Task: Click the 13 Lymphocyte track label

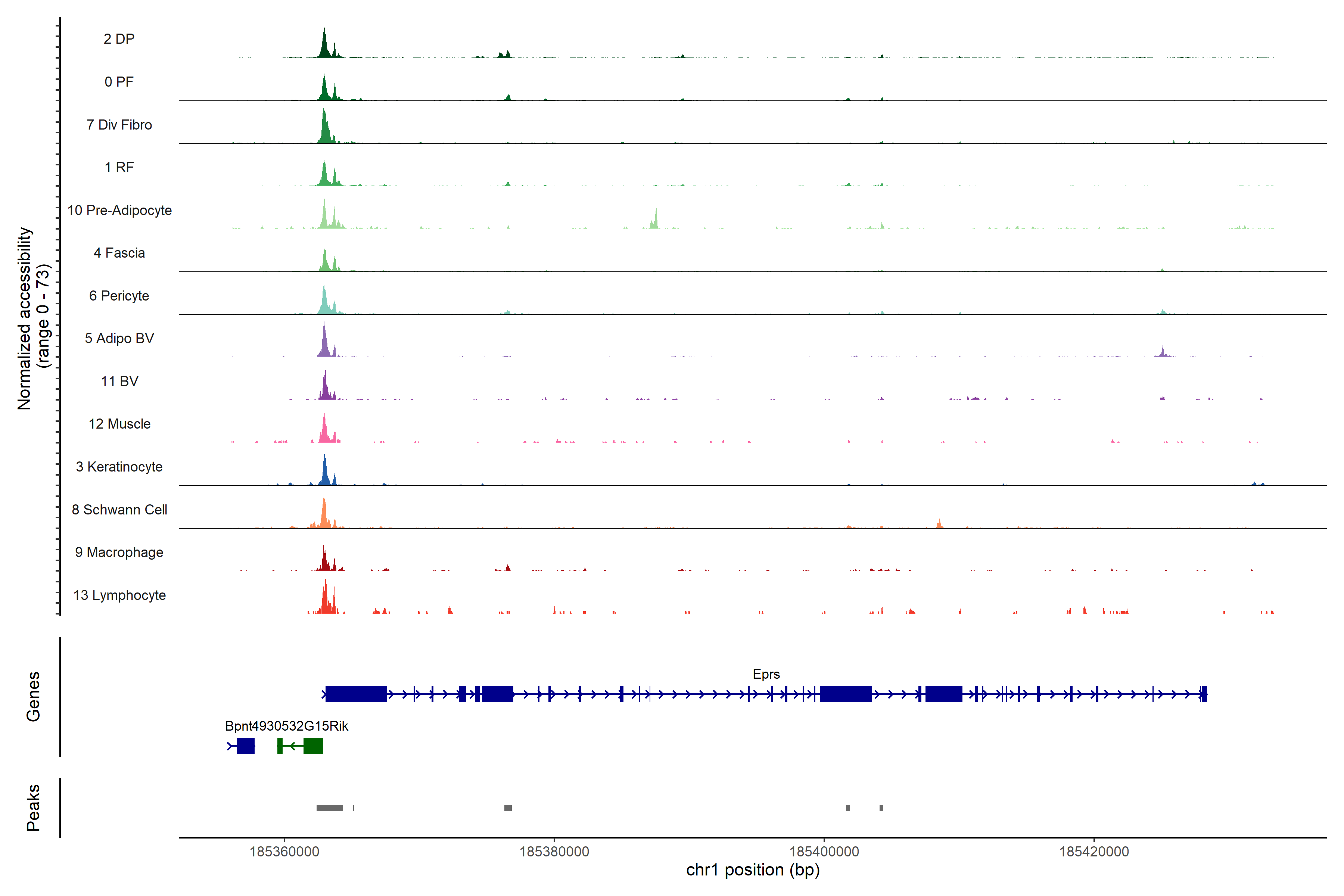Action: 119,595
